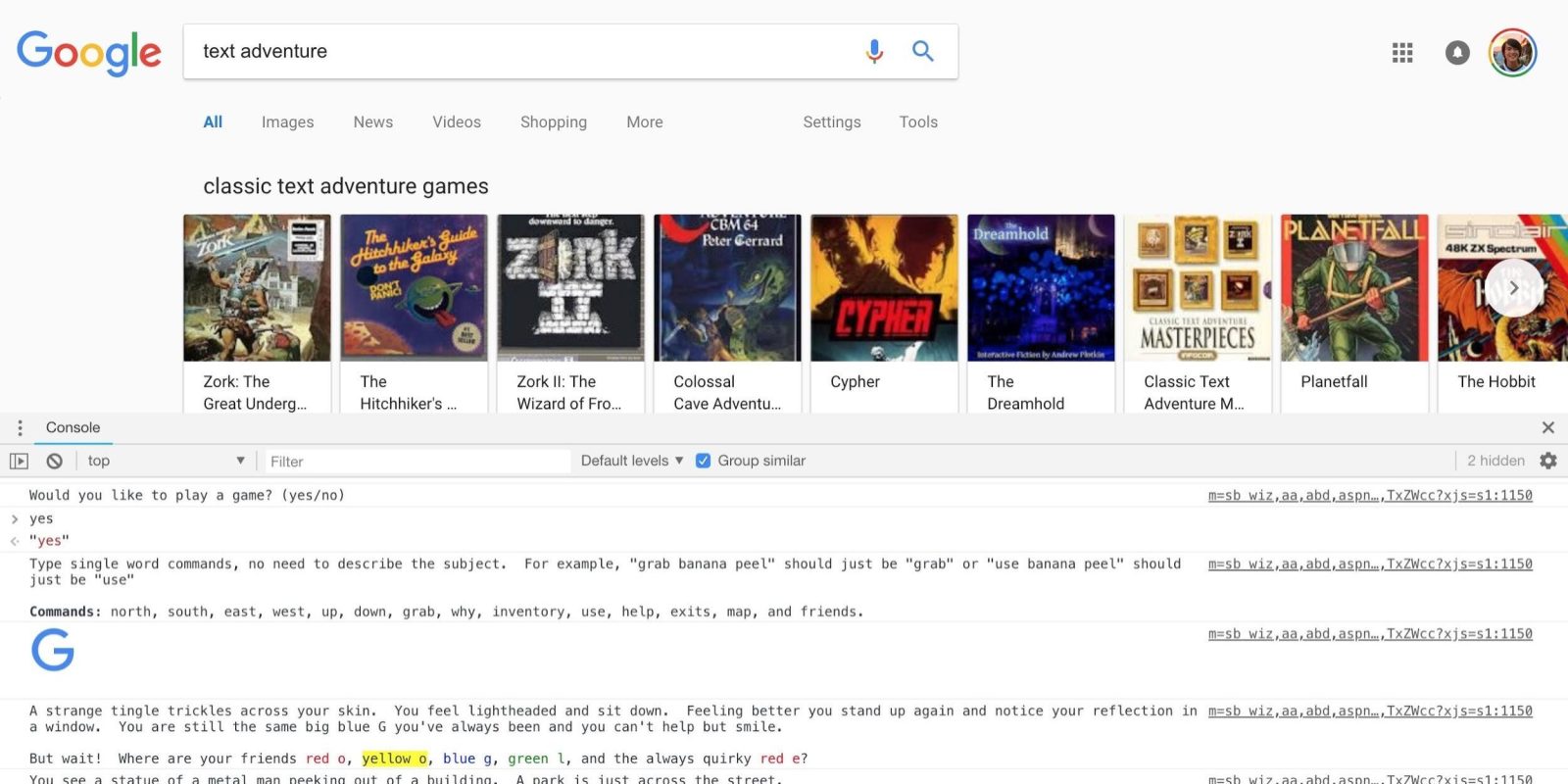This screenshot has width=1568, height=784.
Task: Switch to the Images tab
Action: coord(287,122)
